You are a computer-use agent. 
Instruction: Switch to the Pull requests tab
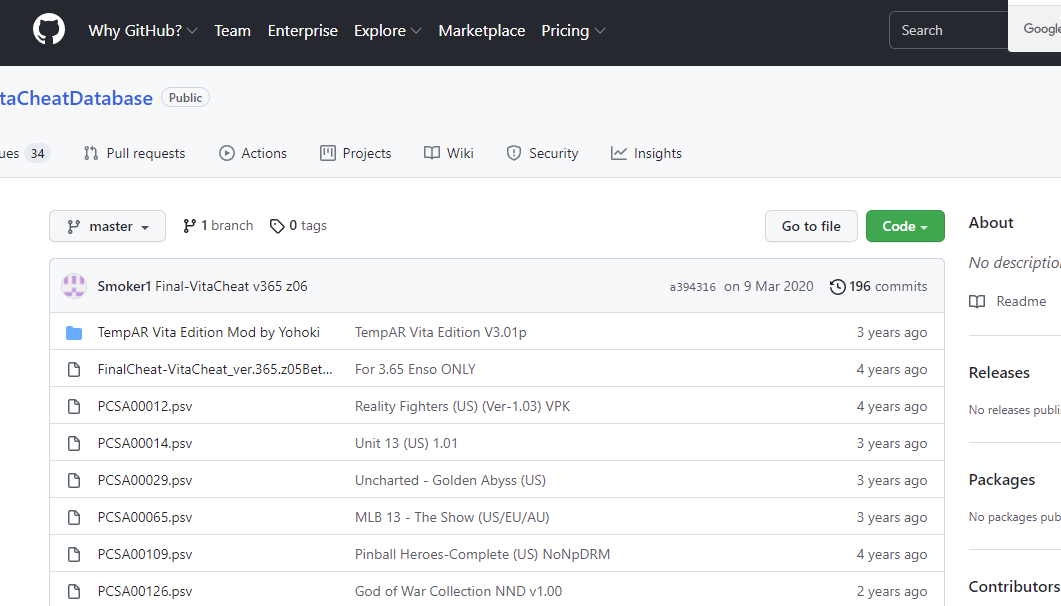(135, 153)
